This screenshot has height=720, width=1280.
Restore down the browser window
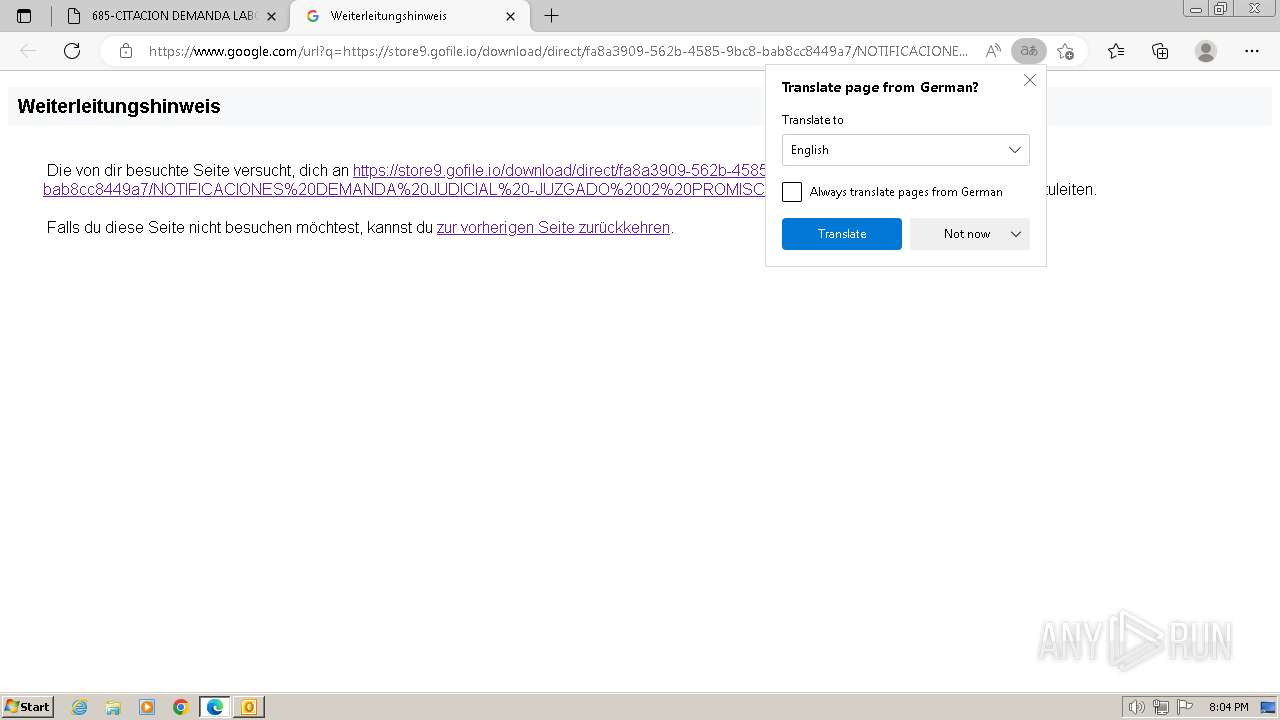[x=1221, y=9]
